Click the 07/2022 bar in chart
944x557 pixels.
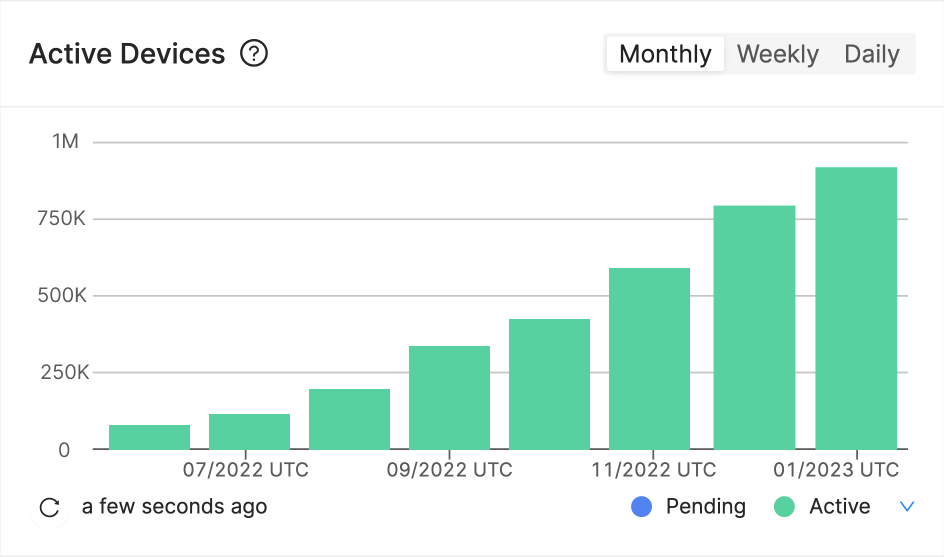(249, 431)
